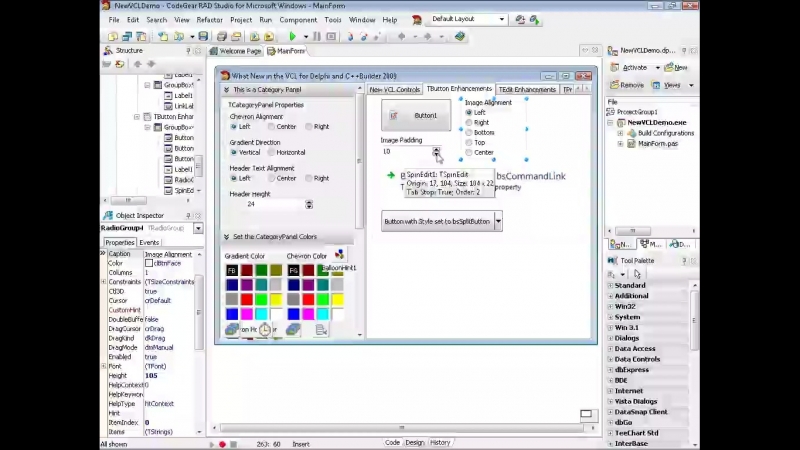Image resolution: width=800 pixels, height=450 pixels.
Task: Click the green arrow command link icon
Action: coord(391,175)
